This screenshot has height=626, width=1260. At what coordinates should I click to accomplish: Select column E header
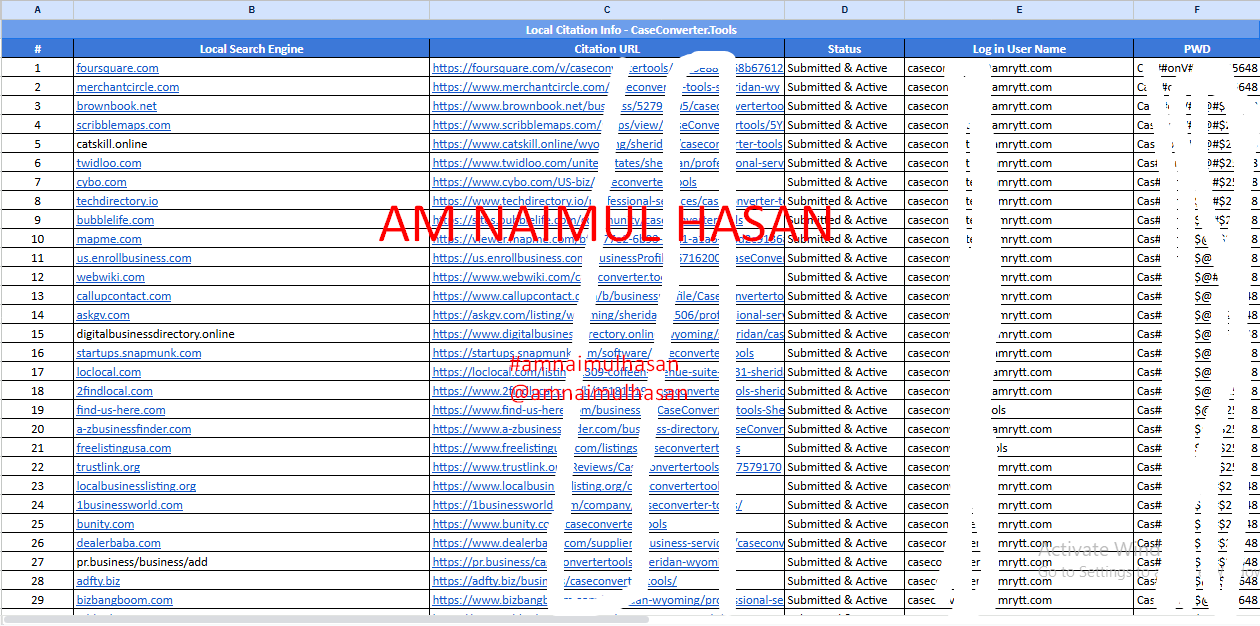coord(1018,9)
